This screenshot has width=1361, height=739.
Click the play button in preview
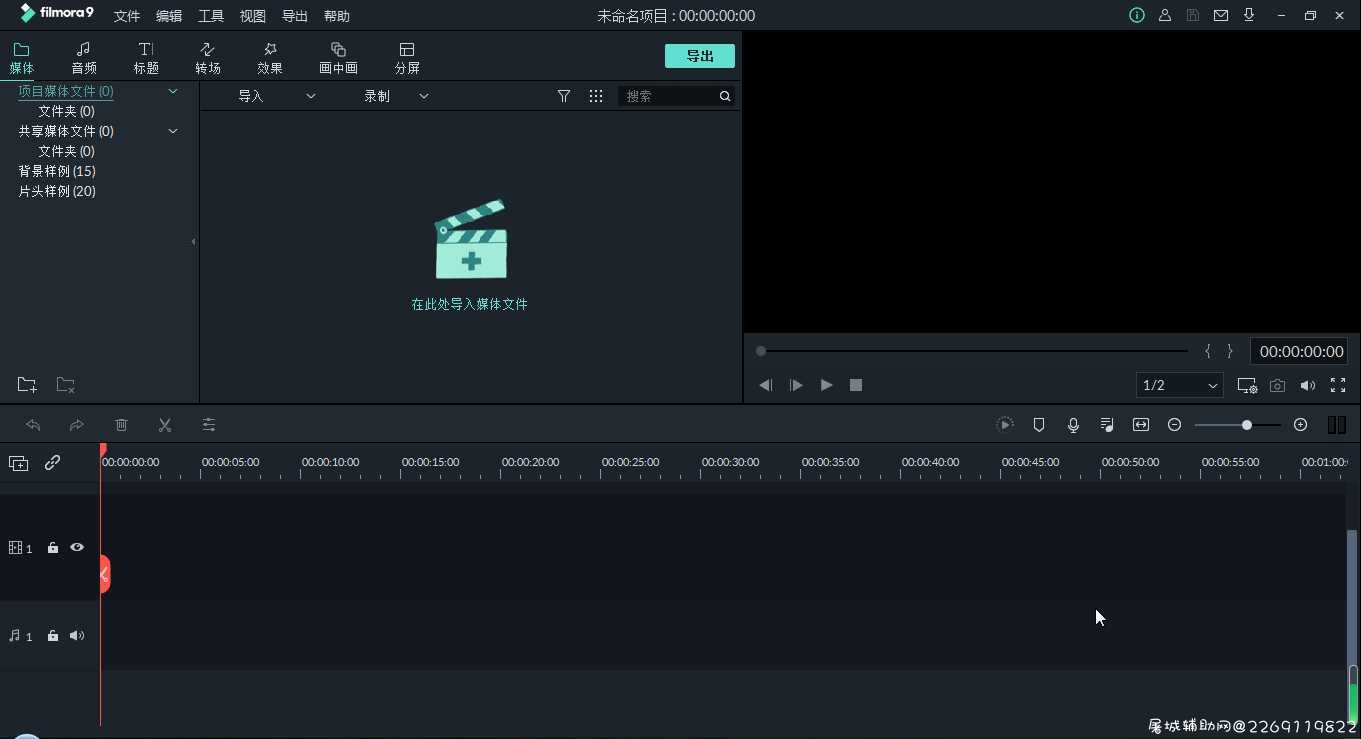tap(826, 385)
